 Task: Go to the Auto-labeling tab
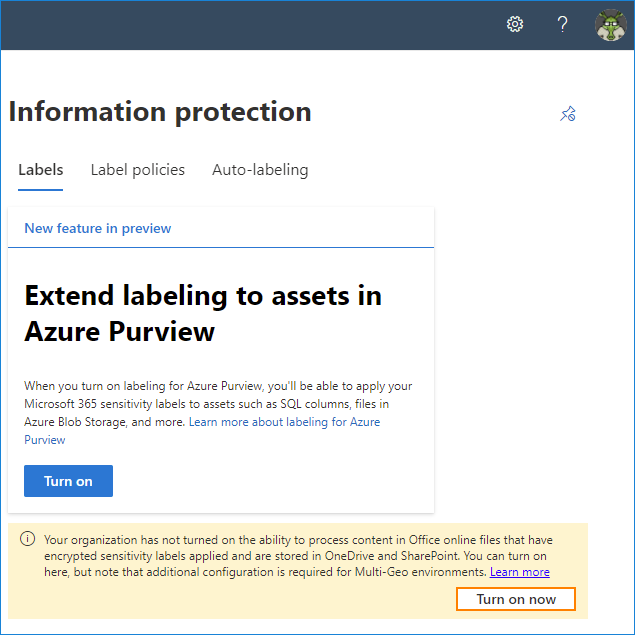(x=260, y=170)
